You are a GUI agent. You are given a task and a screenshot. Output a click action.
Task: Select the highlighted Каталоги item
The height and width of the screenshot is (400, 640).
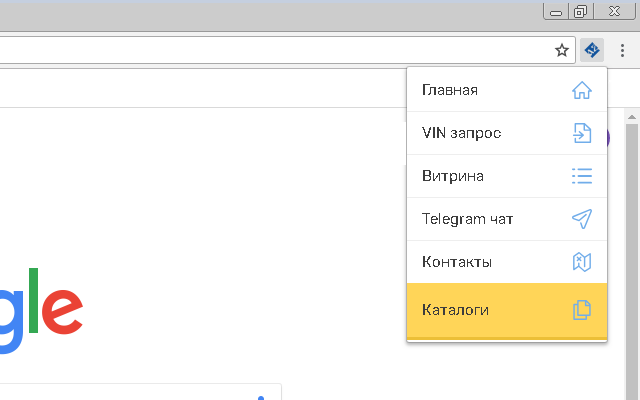tap(456, 310)
